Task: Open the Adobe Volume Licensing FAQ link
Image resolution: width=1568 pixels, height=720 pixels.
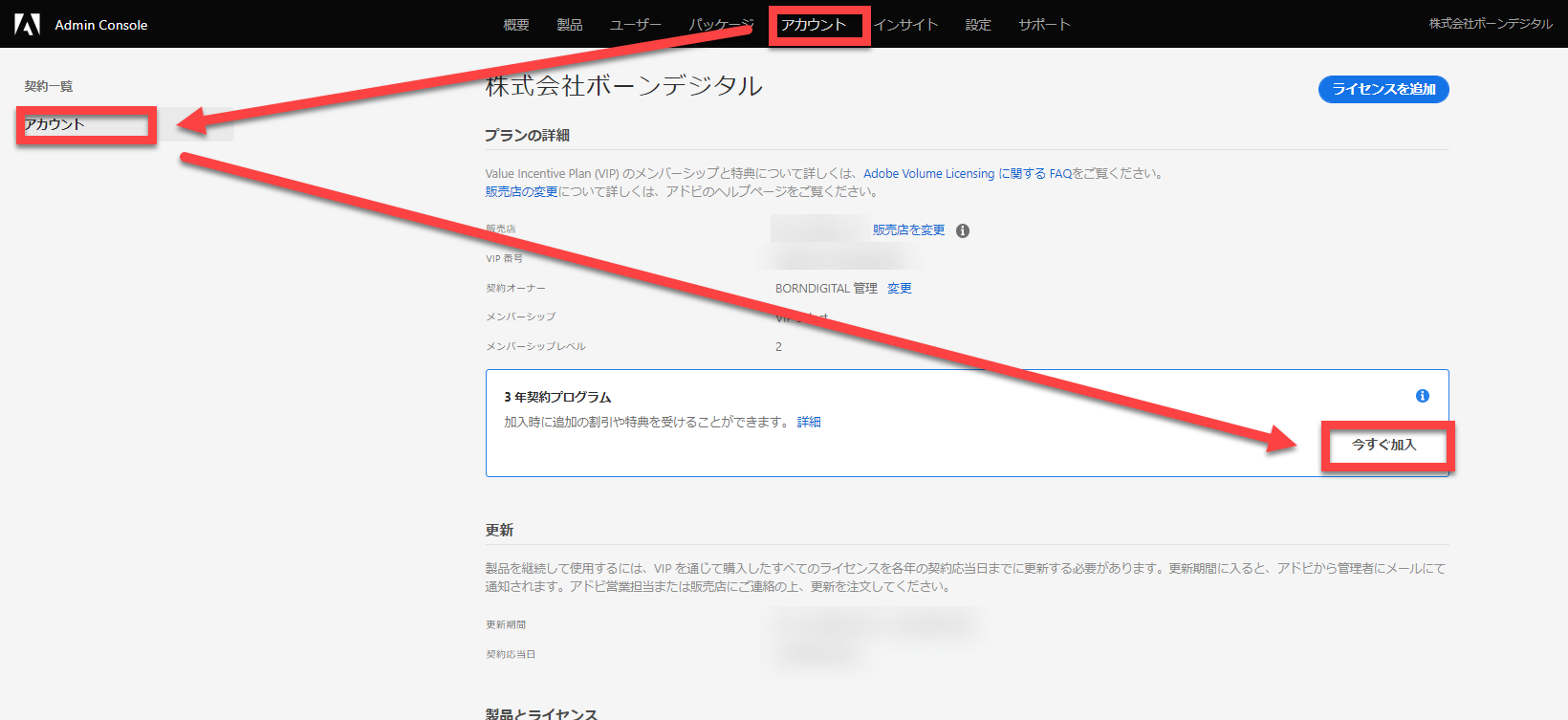Action: coord(968,173)
